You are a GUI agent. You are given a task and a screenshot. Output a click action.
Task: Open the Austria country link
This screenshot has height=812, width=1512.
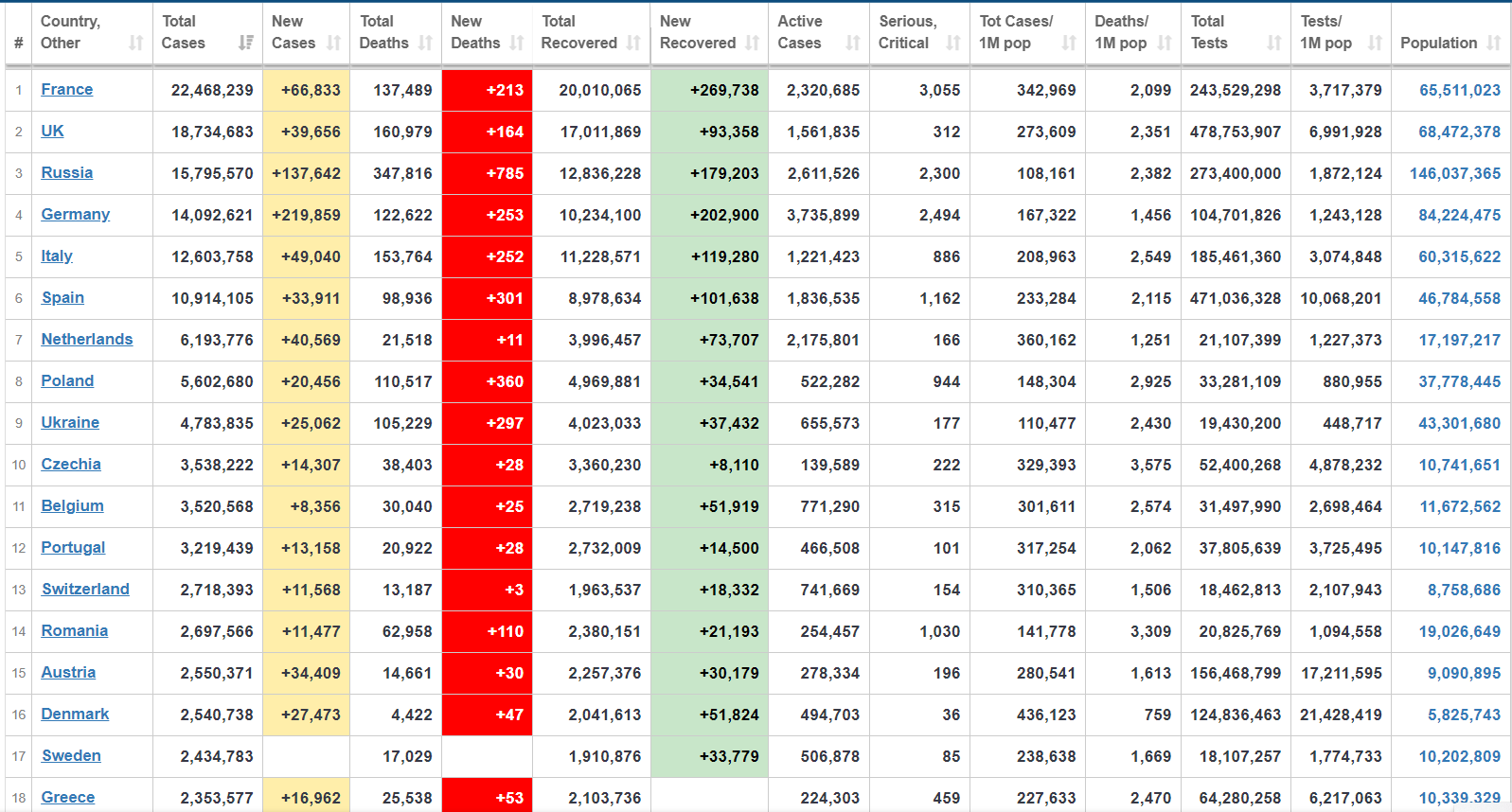[x=68, y=672]
